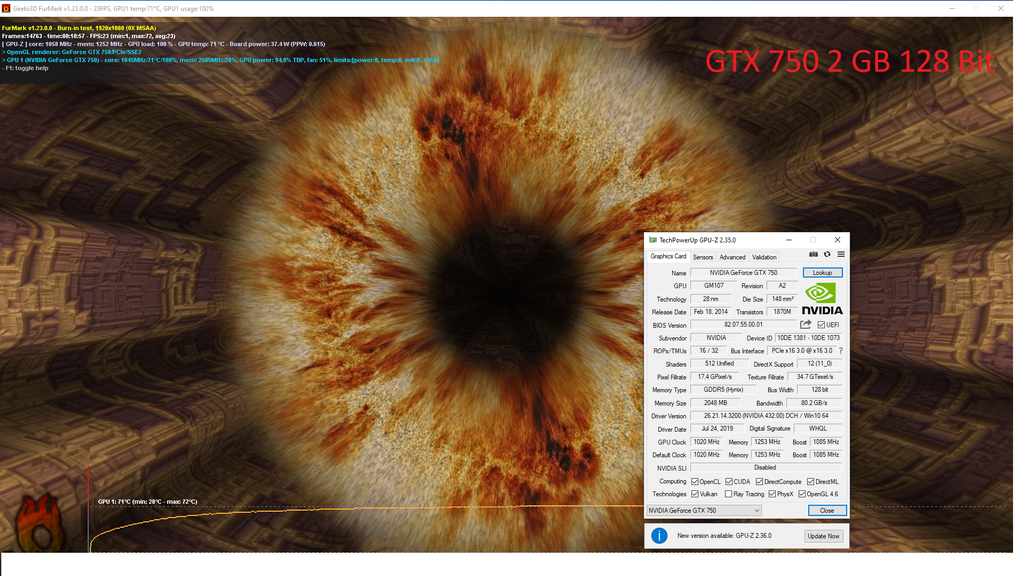This screenshot has height=576, width=1024.
Task: Click the Update Now button
Action: [x=824, y=536]
